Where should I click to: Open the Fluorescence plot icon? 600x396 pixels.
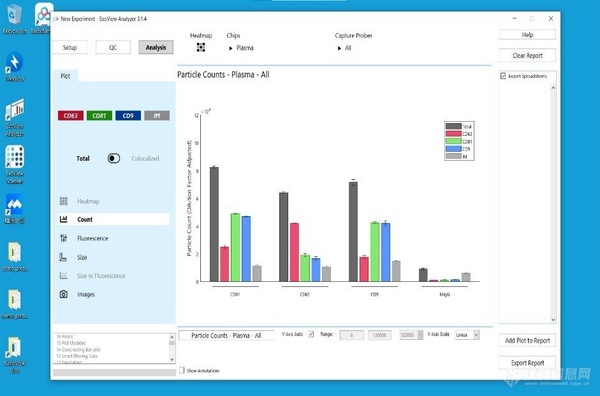(x=64, y=238)
